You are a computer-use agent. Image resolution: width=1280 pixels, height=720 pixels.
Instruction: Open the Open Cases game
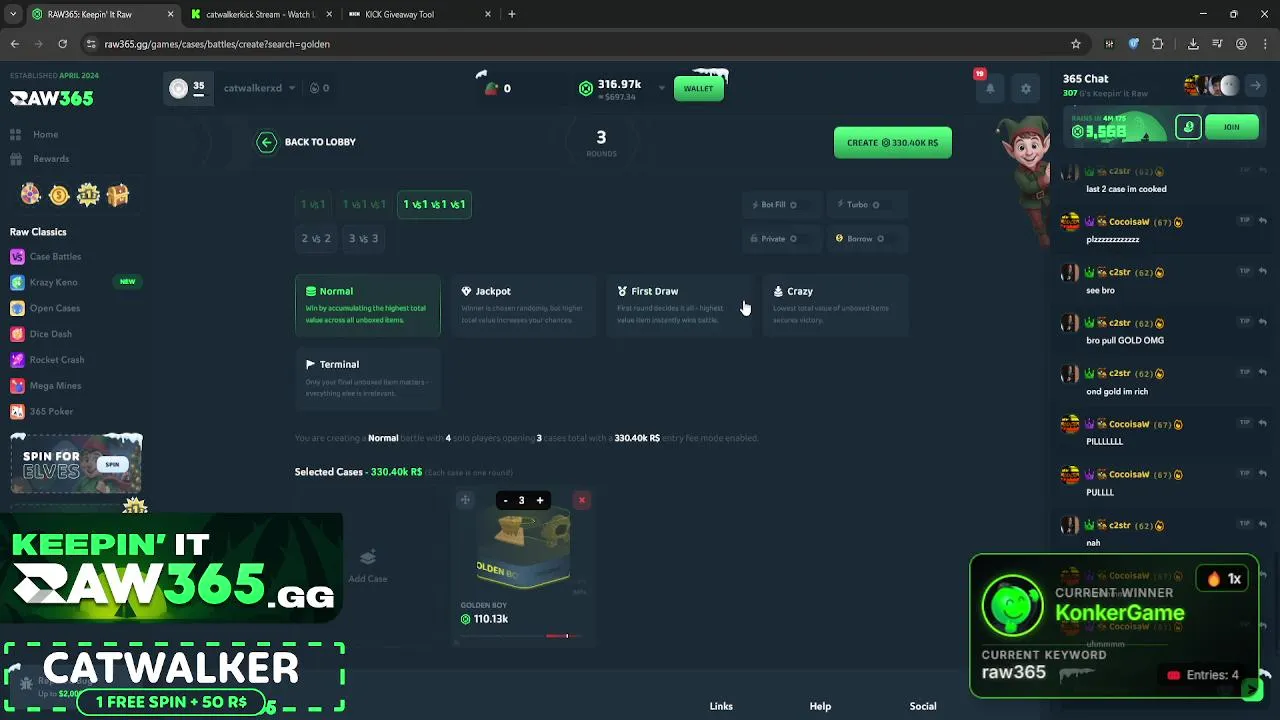point(54,308)
